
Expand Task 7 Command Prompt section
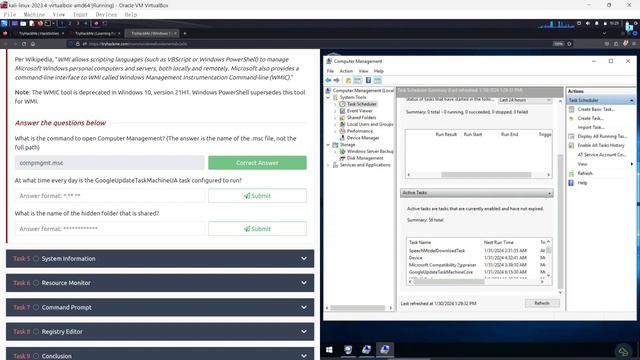[x=160, y=307]
